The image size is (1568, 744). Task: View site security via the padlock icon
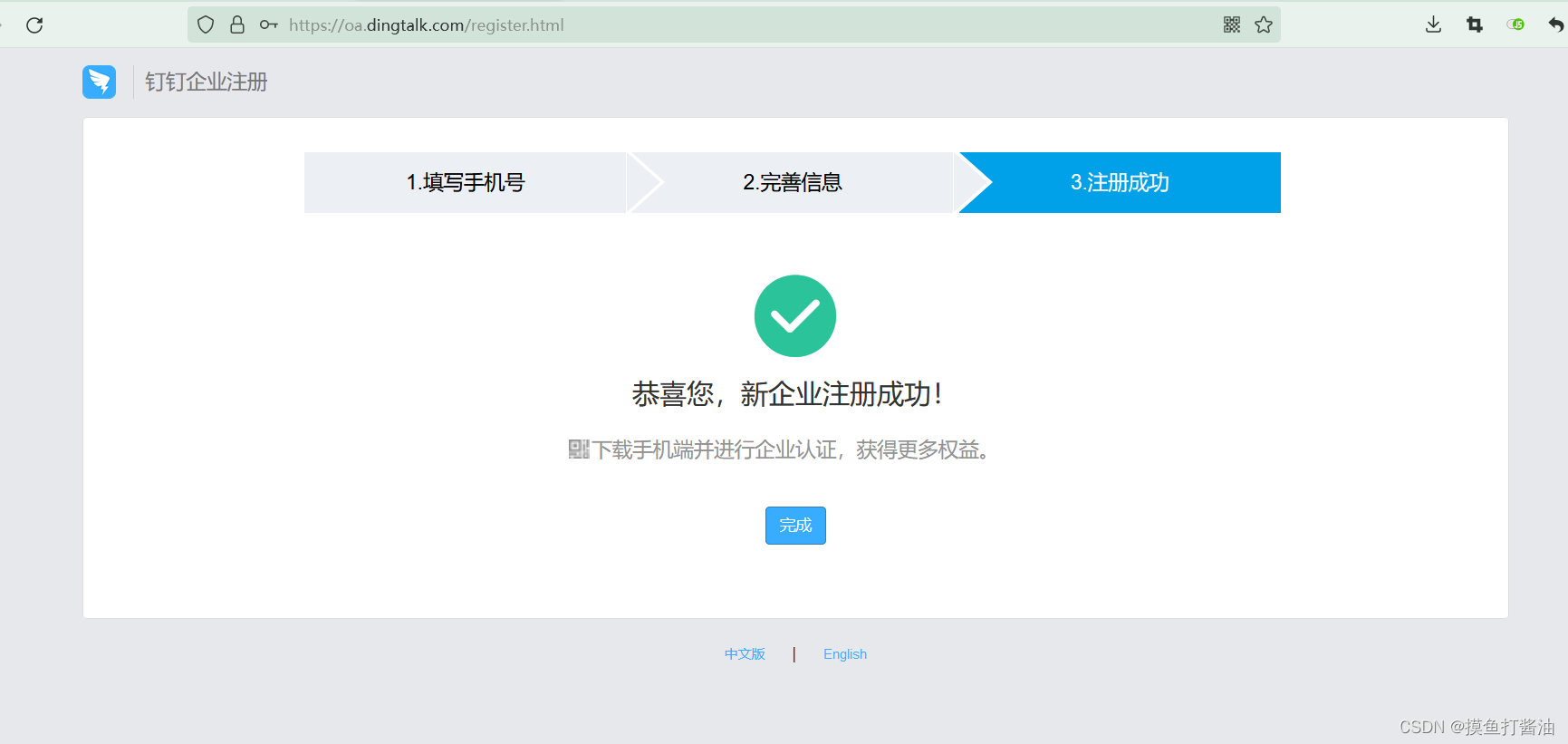(237, 24)
